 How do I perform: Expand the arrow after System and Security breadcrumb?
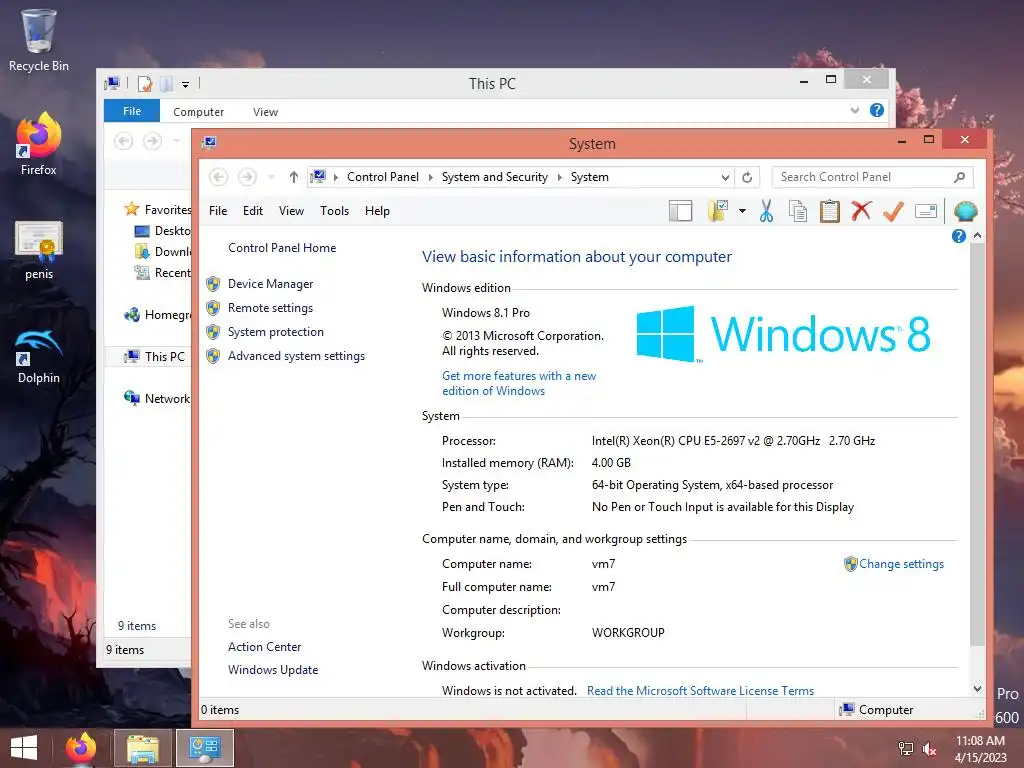(560, 177)
